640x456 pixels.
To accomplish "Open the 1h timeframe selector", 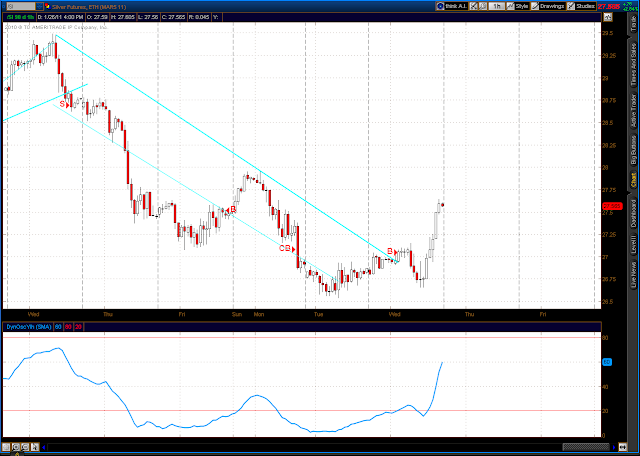I will pos(496,6).
